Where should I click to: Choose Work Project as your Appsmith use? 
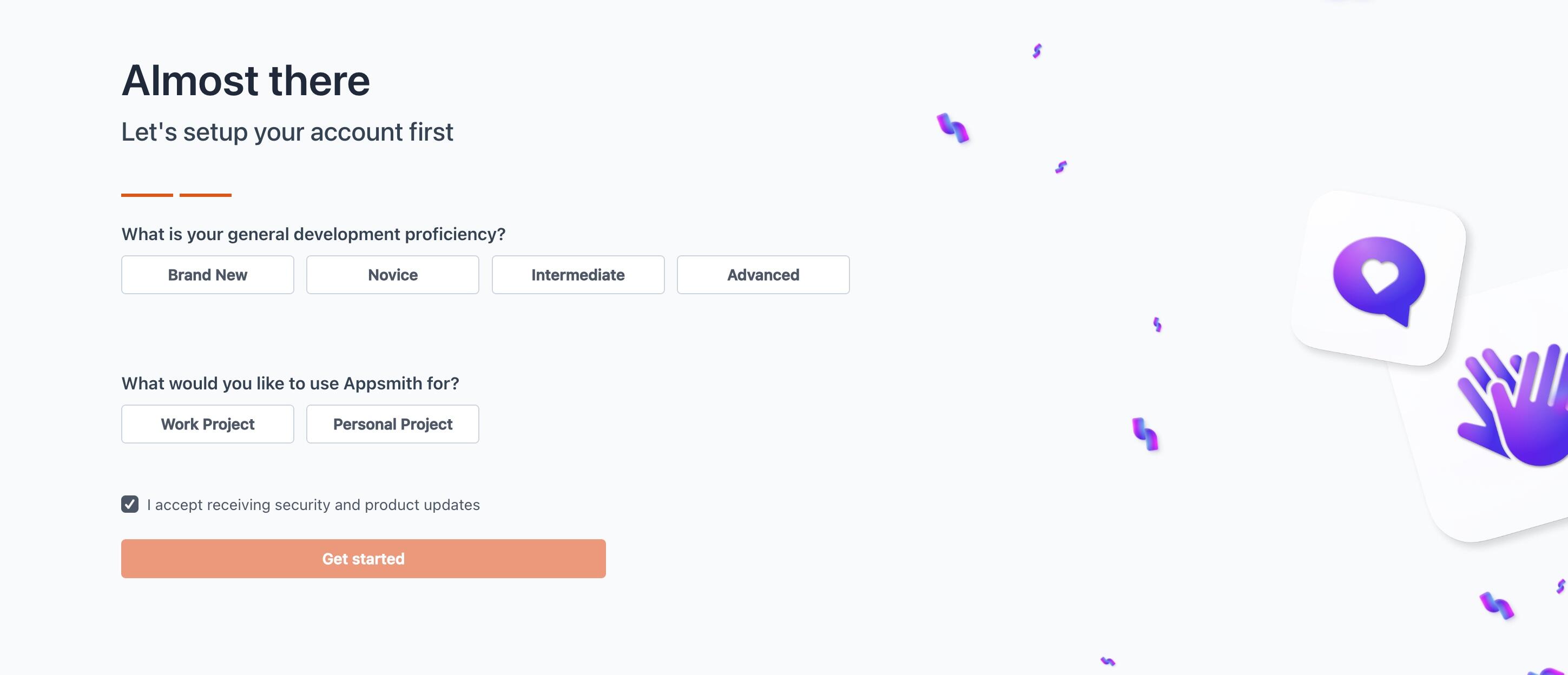coord(208,423)
